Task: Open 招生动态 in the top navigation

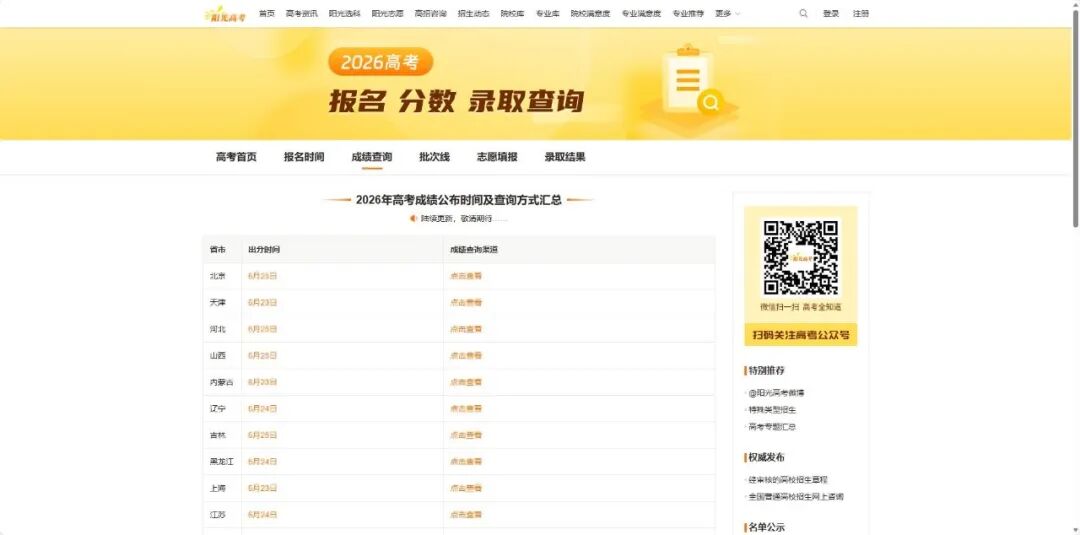Action: point(474,13)
